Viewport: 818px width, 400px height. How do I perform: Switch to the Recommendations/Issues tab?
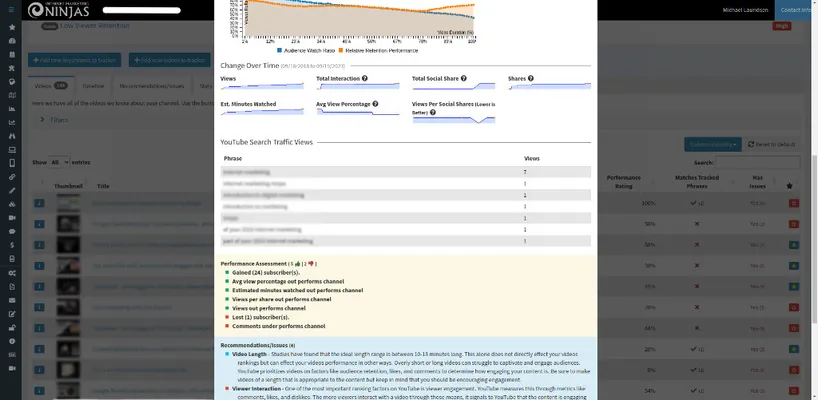pyautogui.click(x=151, y=87)
